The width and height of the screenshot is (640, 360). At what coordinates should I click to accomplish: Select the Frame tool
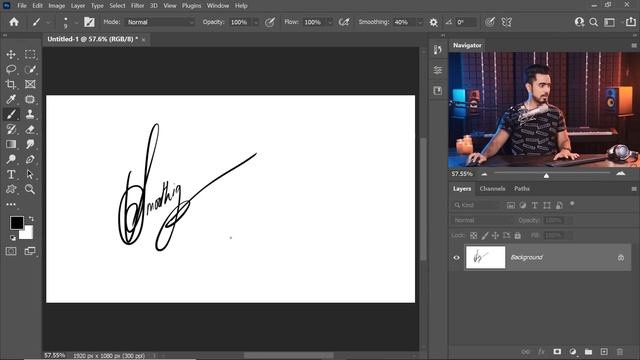30,84
